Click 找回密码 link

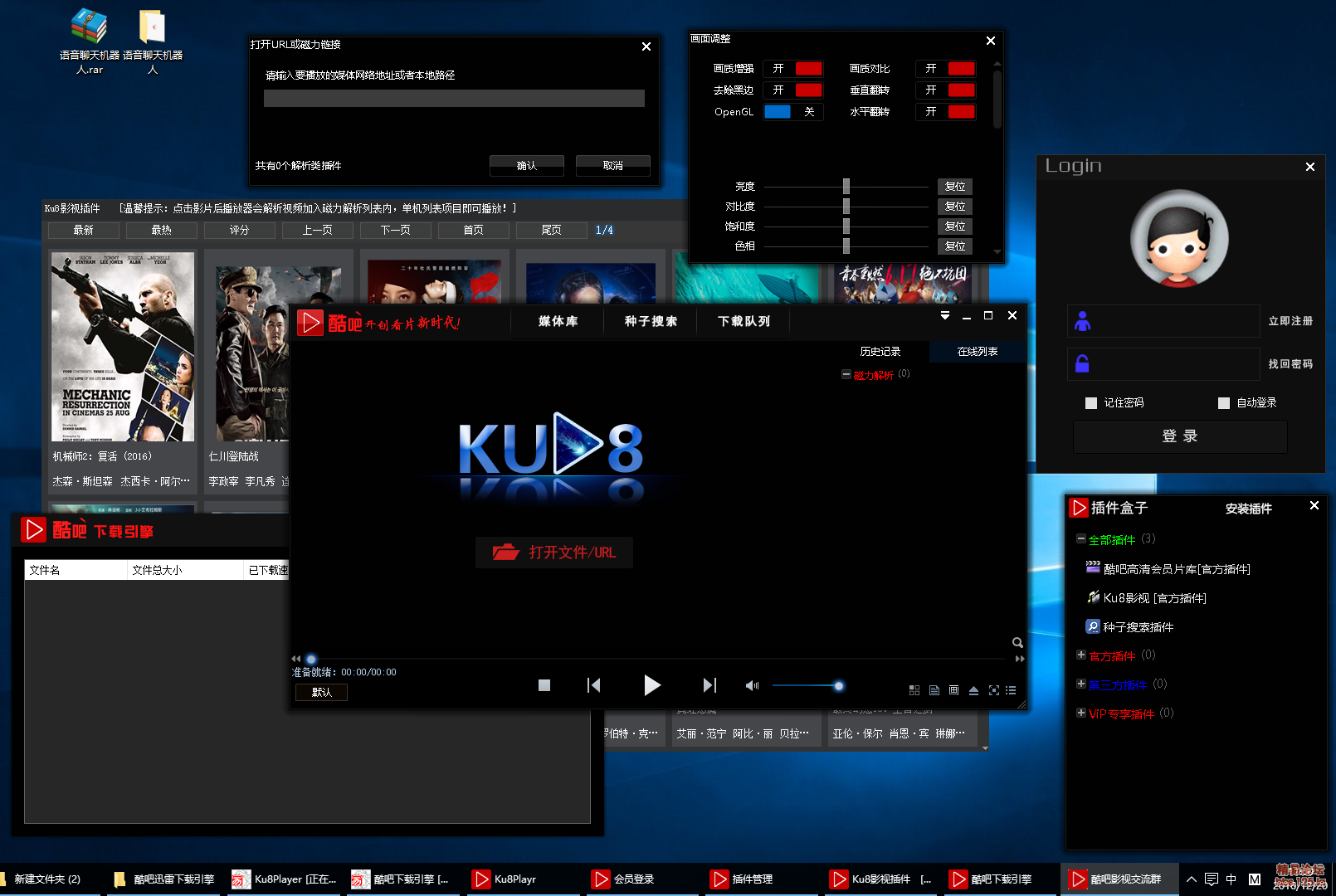point(1290,364)
